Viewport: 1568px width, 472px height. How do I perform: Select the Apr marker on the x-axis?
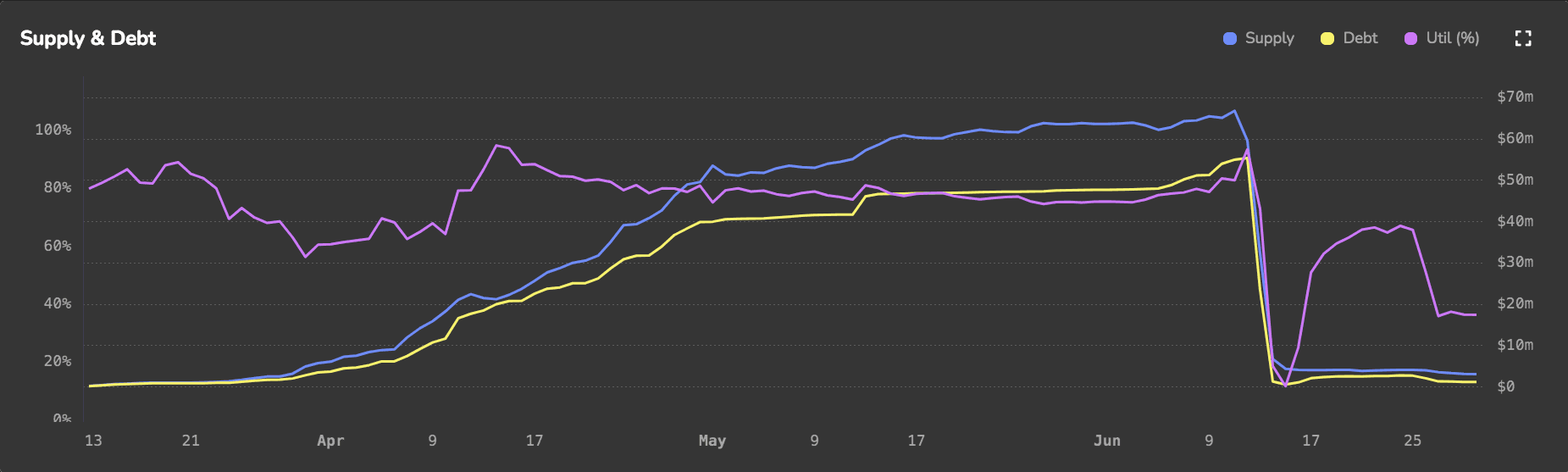[x=330, y=441]
